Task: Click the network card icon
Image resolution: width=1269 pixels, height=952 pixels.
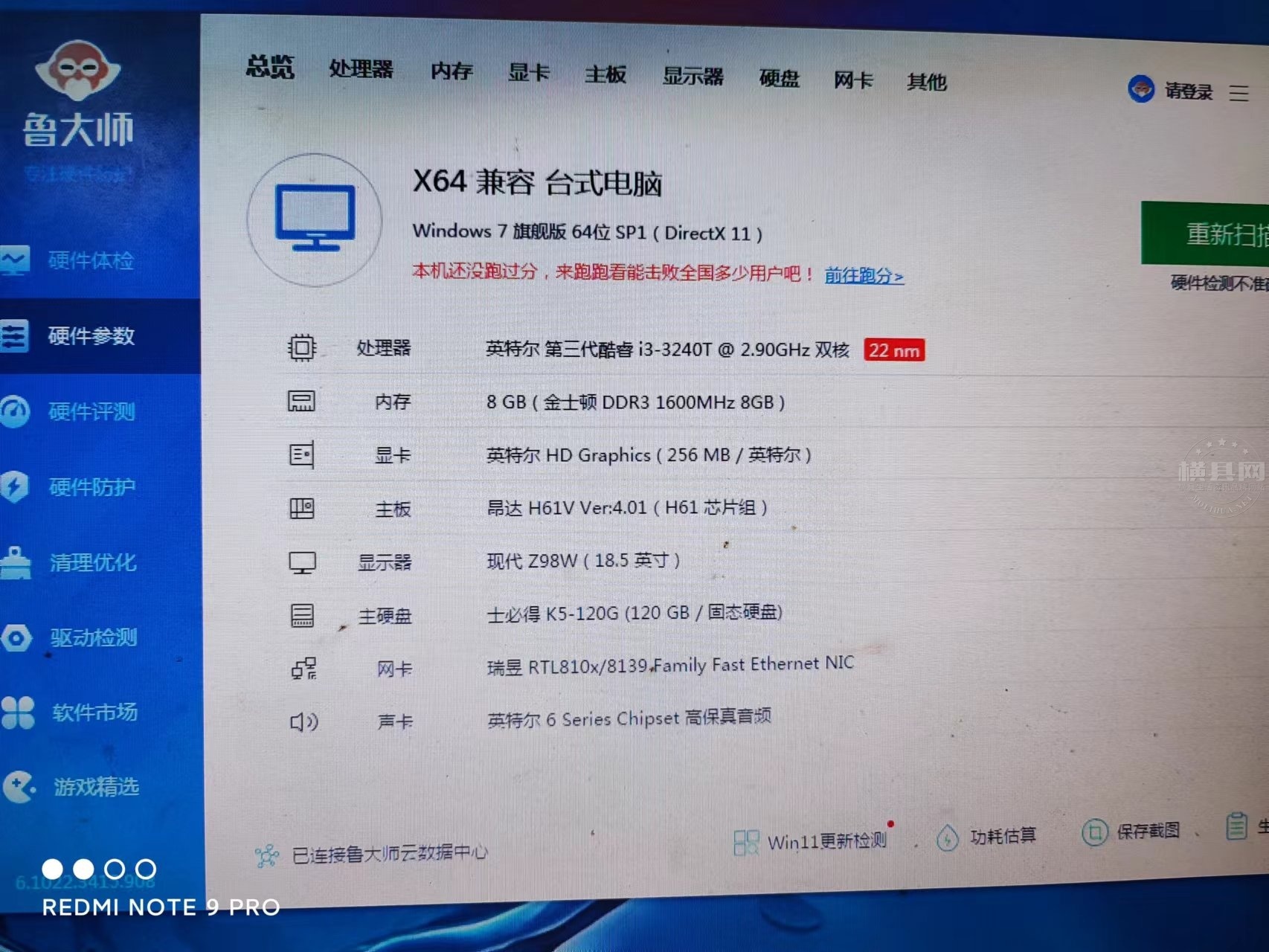Action: click(303, 669)
